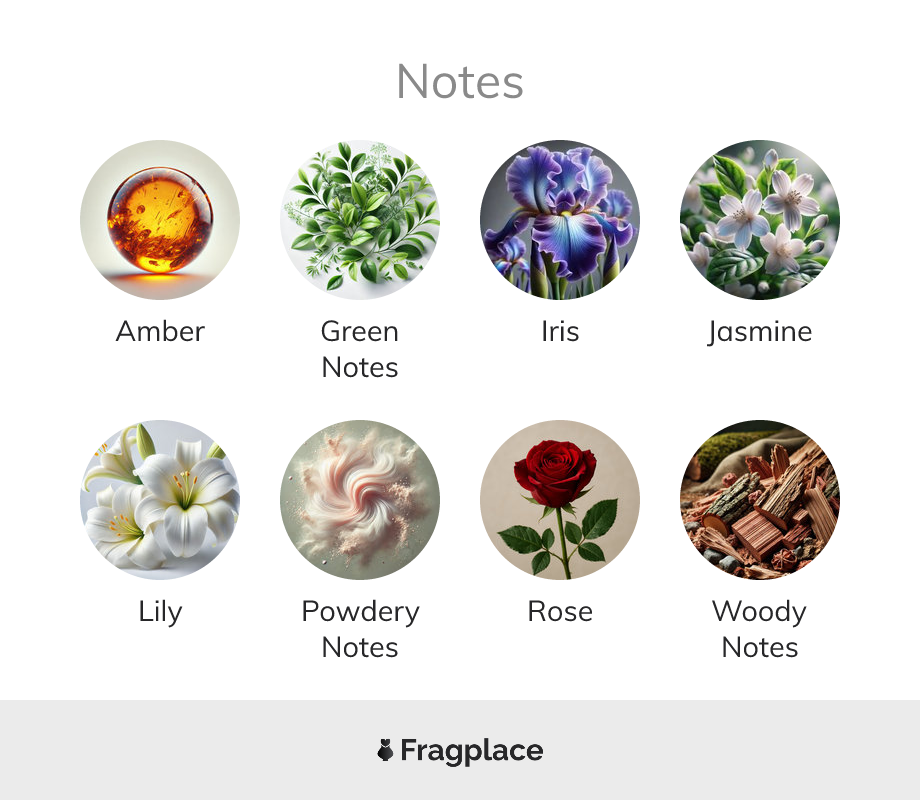
Task: Select the white Lily image
Action: pyautogui.click(x=160, y=499)
